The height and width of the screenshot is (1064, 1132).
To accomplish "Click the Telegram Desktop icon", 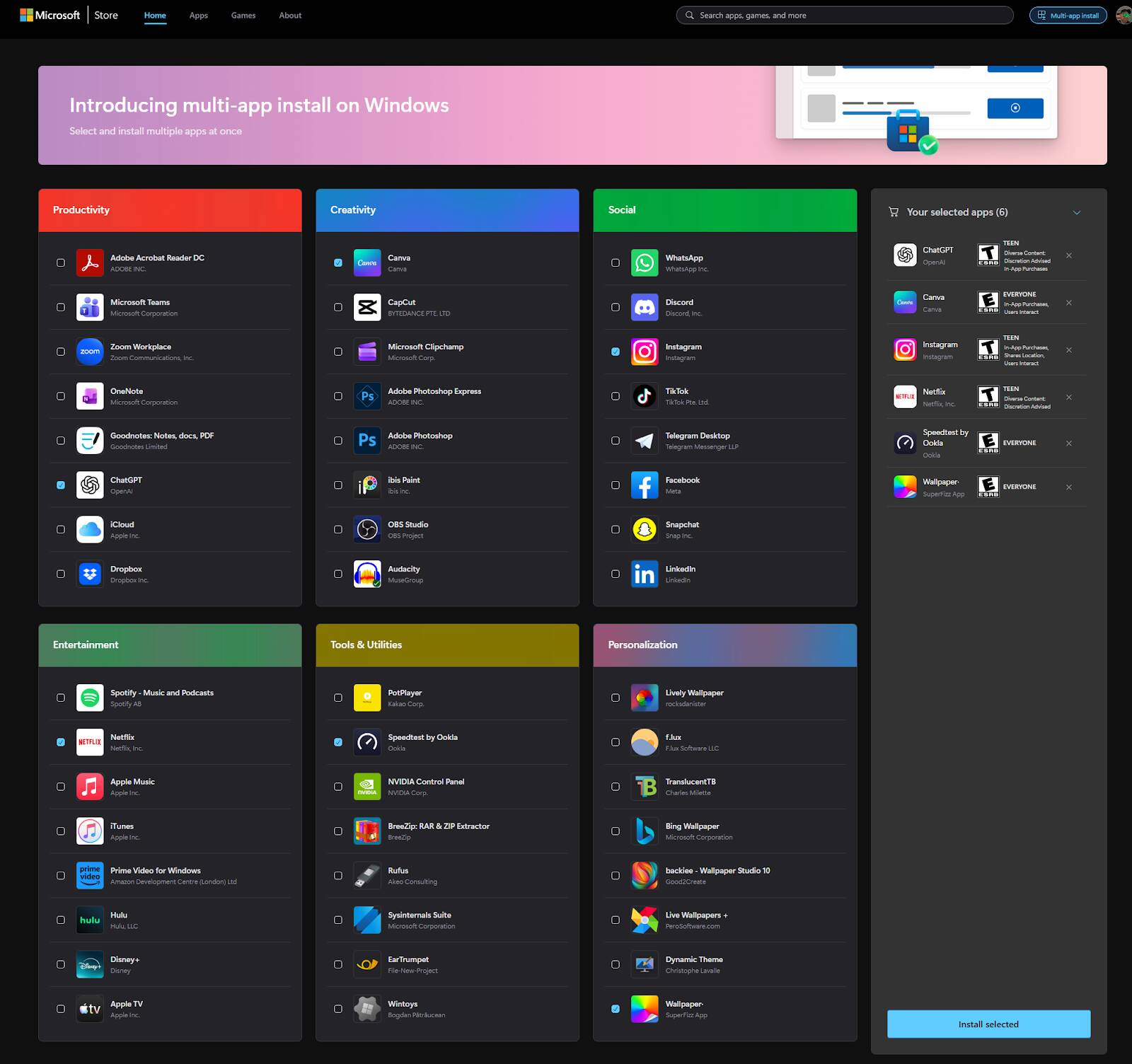I will [x=644, y=441].
